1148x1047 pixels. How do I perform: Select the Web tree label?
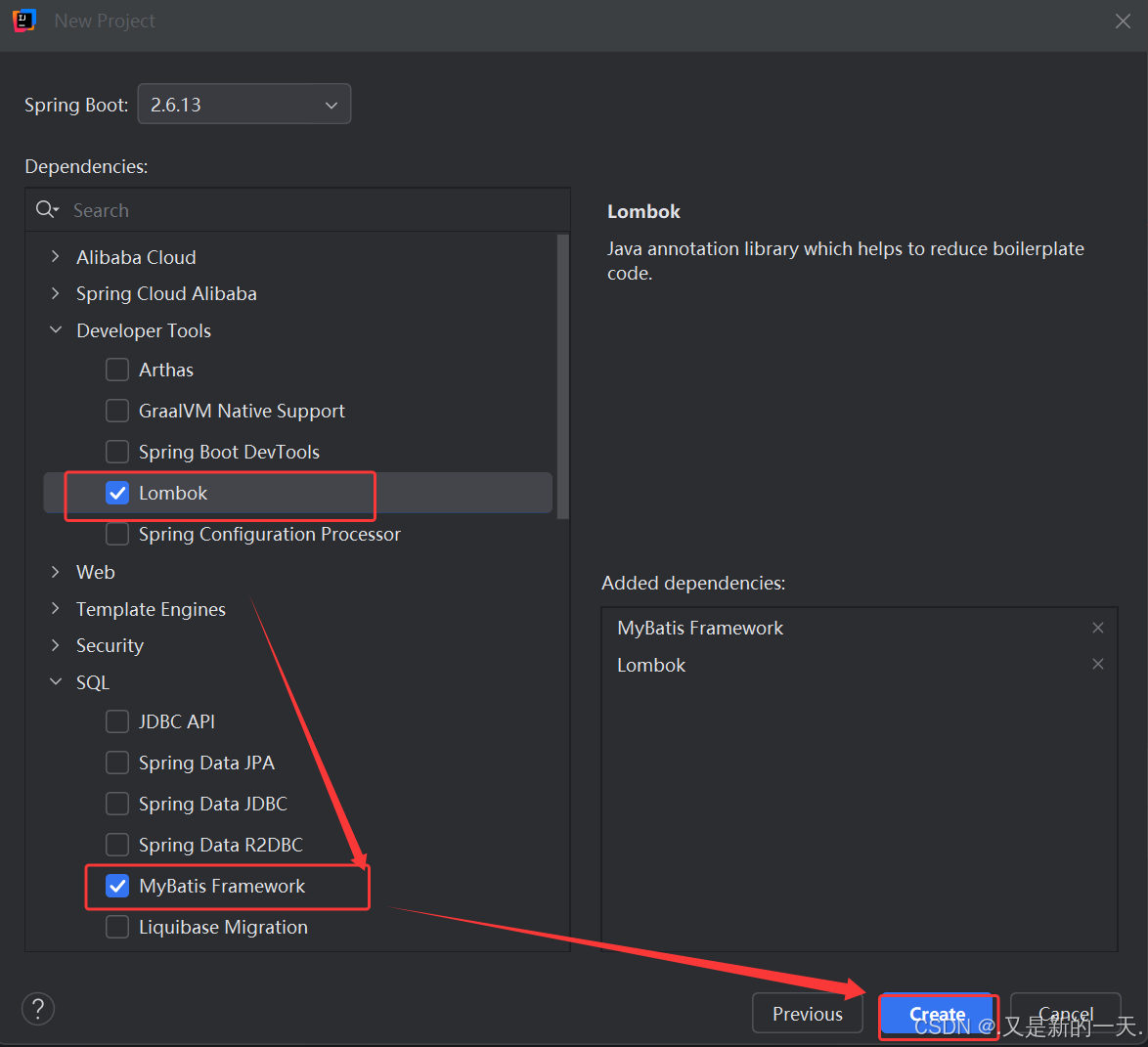point(95,572)
